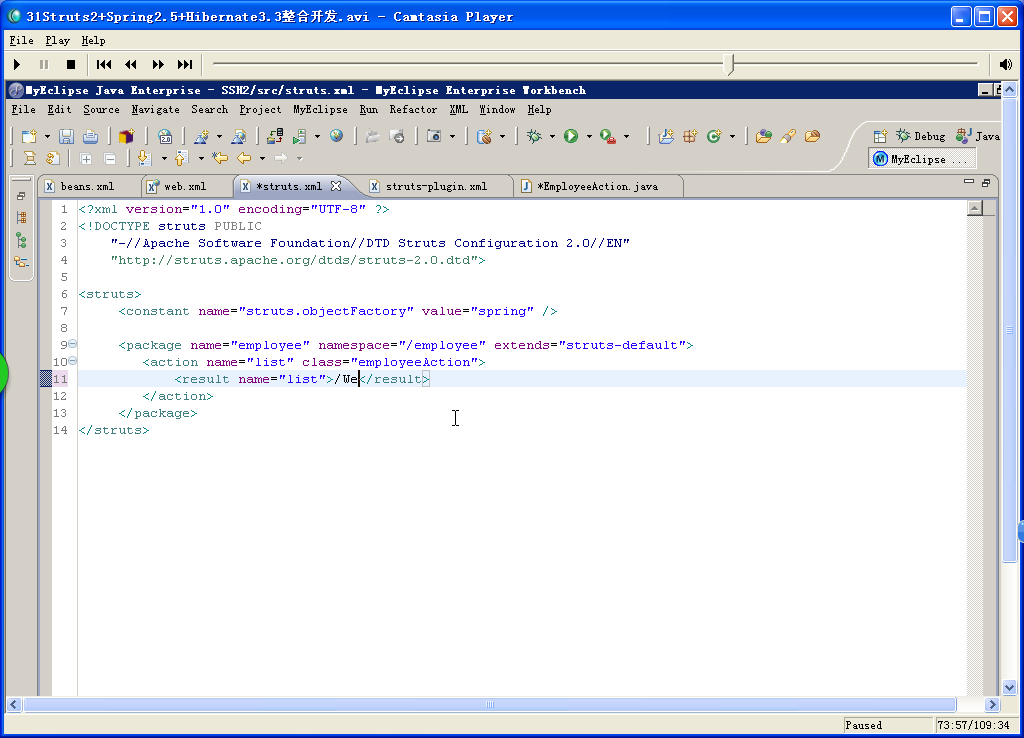Click the video seek slider thumb

click(x=729, y=64)
